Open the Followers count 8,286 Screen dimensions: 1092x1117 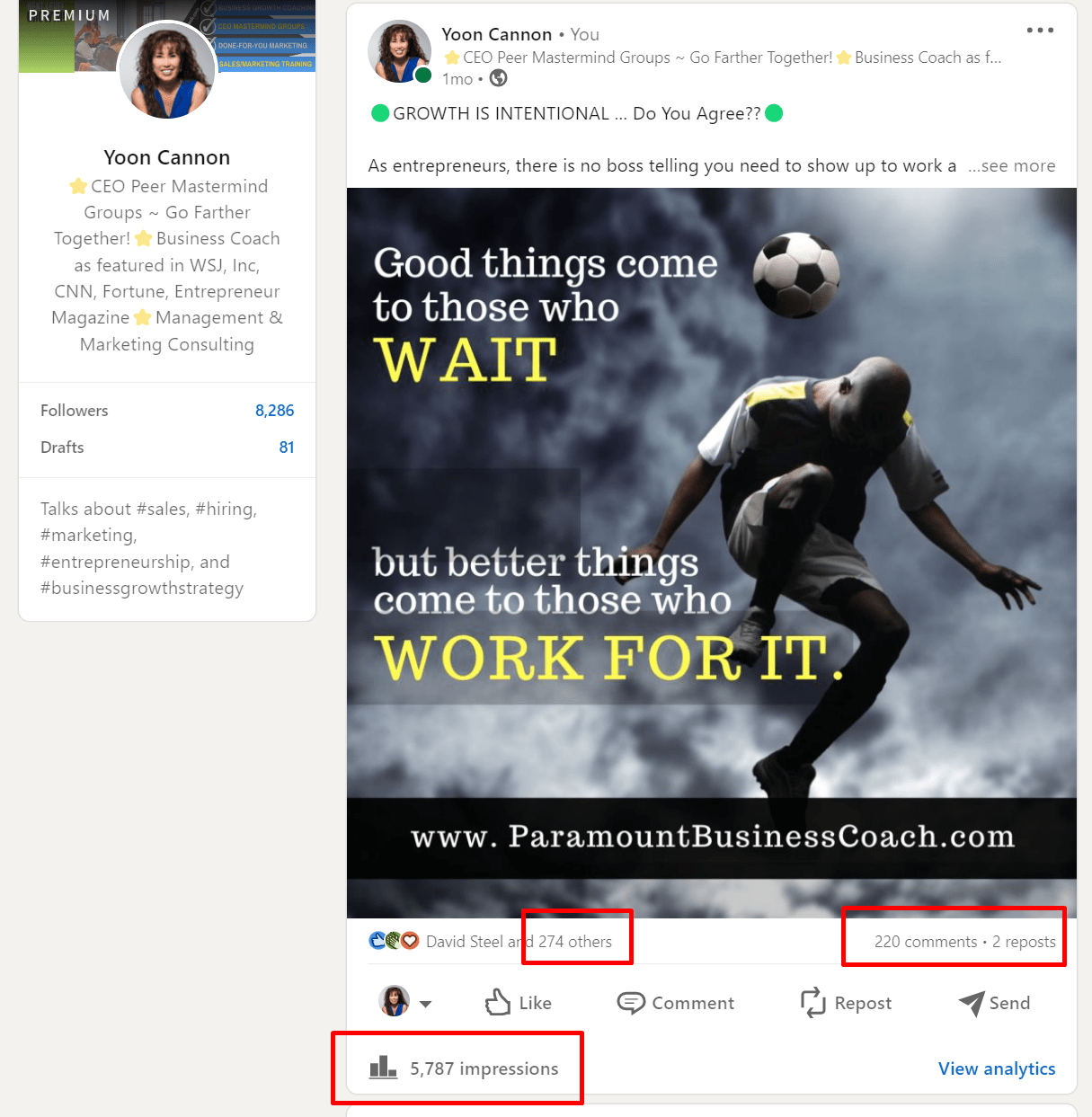coord(274,411)
